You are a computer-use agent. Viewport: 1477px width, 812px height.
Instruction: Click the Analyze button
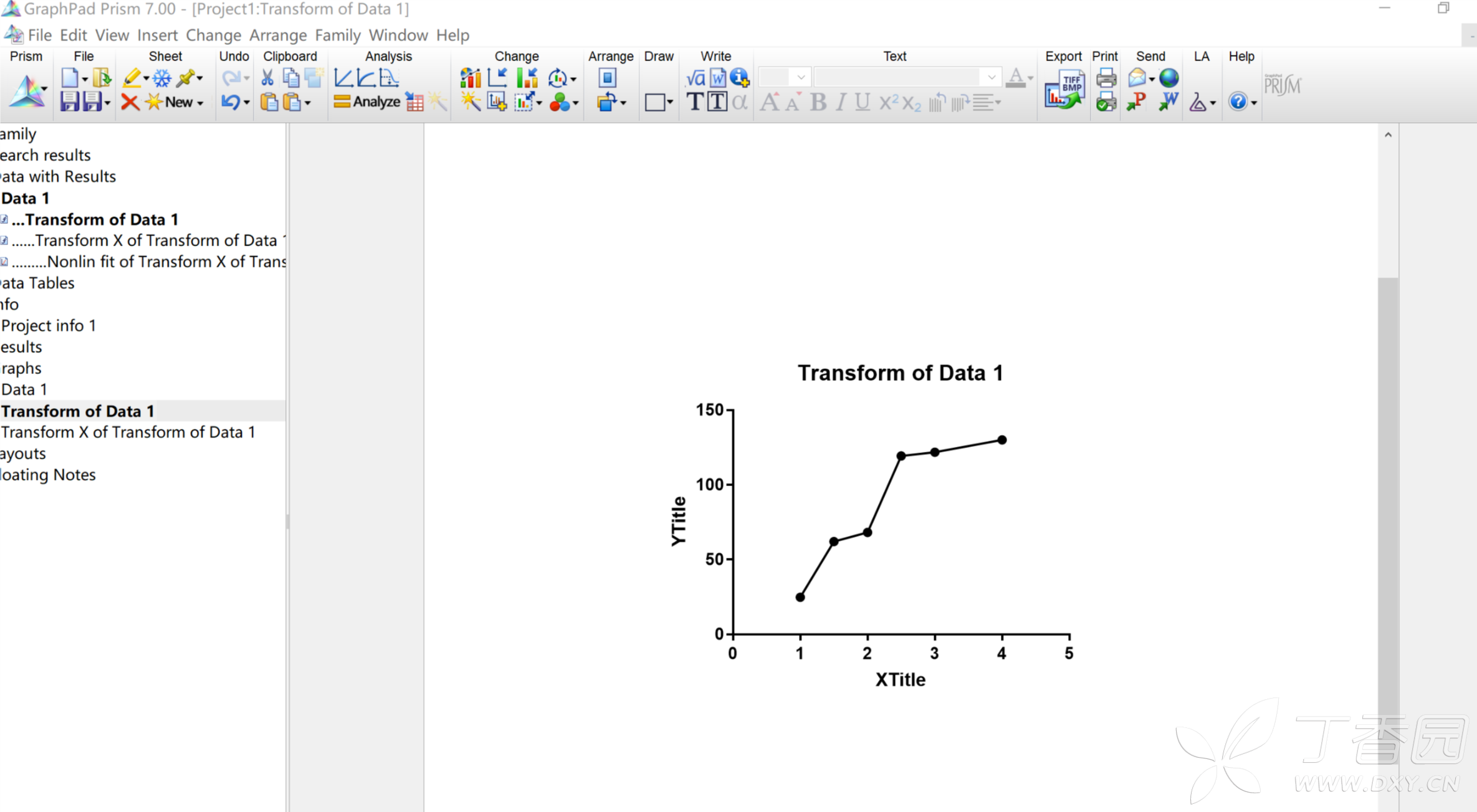click(x=367, y=102)
